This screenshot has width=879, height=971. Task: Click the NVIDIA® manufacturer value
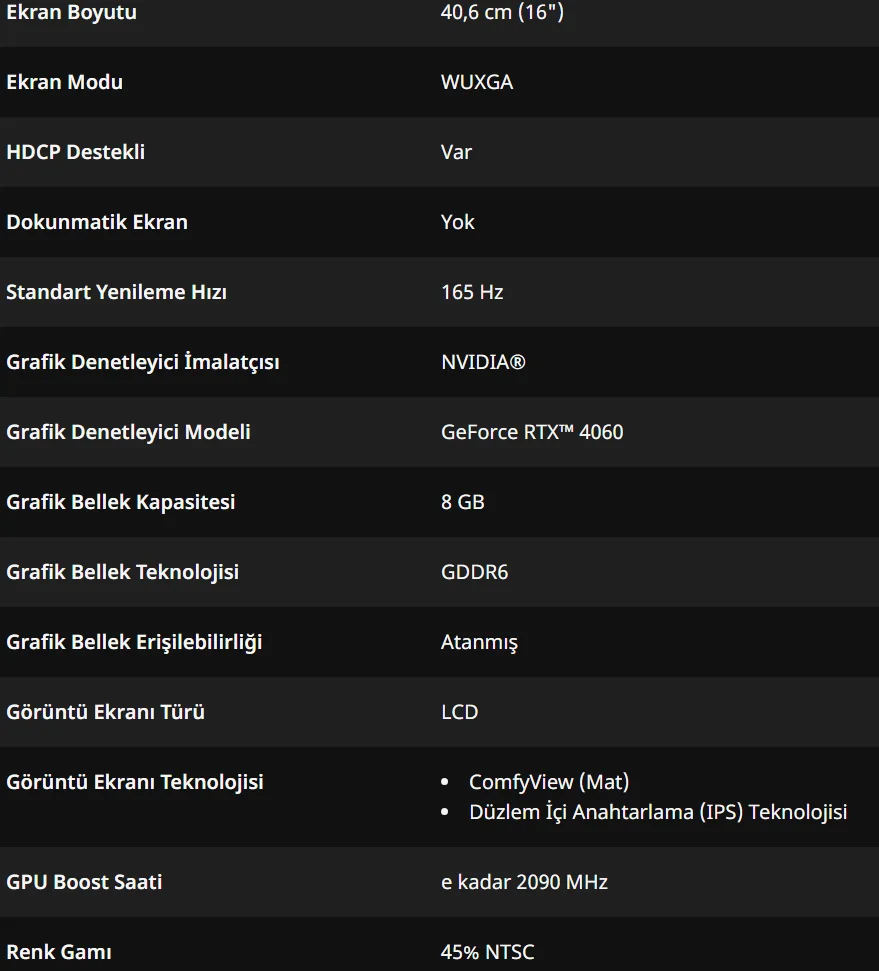click(483, 362)
